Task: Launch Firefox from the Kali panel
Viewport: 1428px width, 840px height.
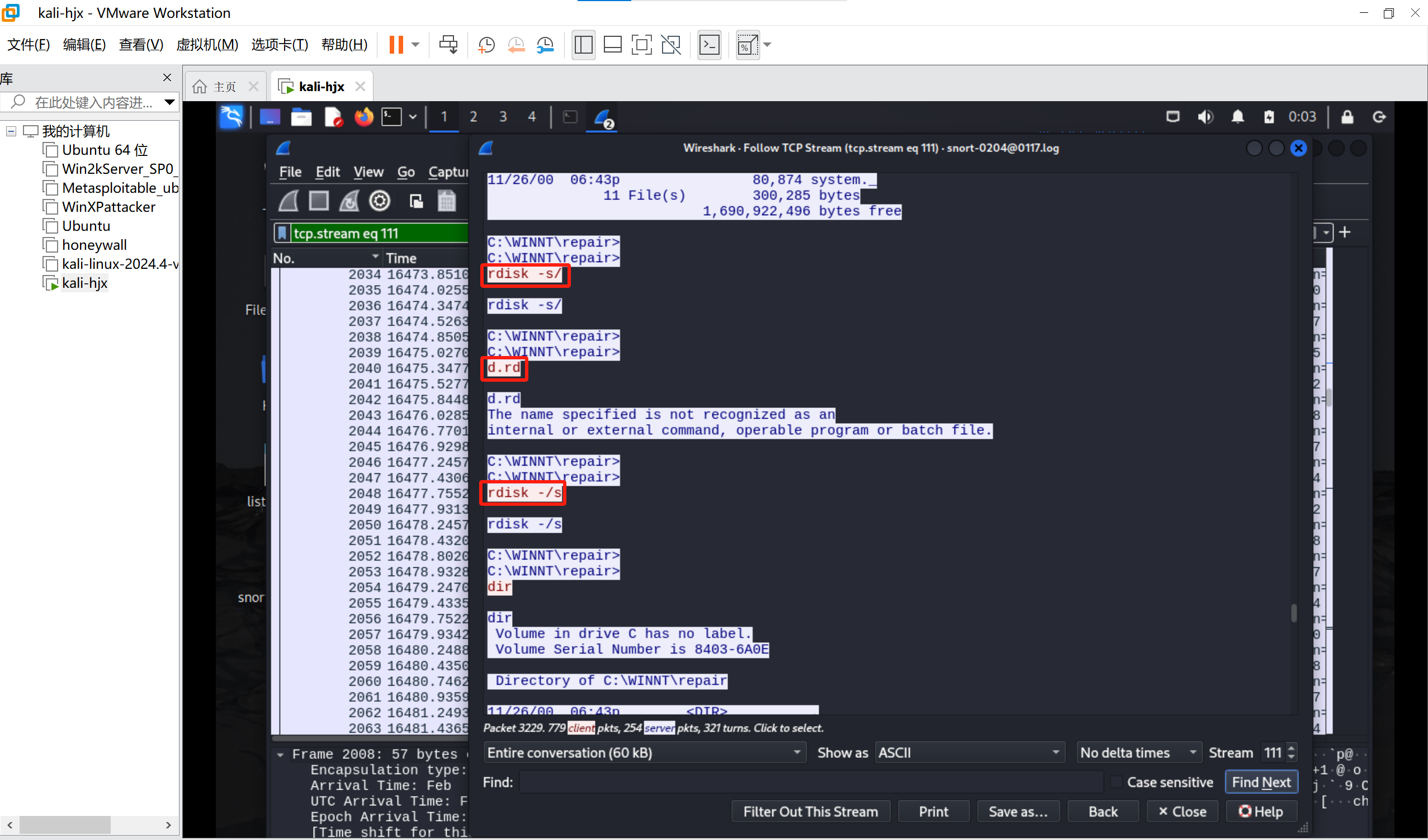Action: [364, 117]
